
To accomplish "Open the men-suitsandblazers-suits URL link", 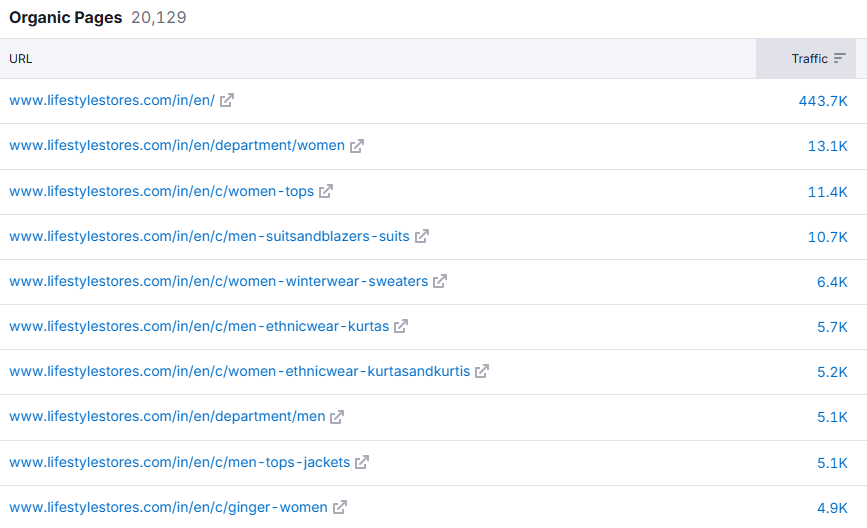I will (x=209, y=236).
